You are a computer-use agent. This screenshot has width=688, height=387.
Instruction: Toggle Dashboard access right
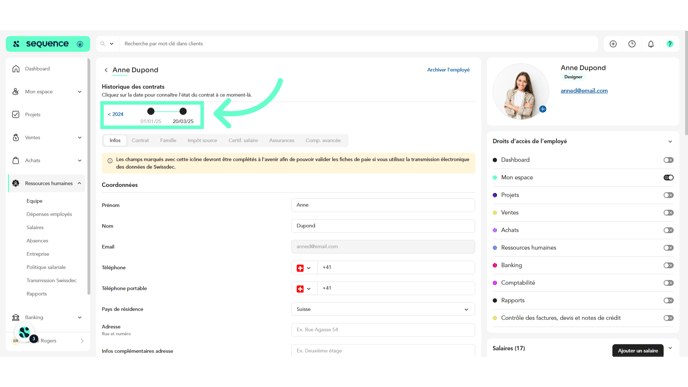tap(668, 160)
